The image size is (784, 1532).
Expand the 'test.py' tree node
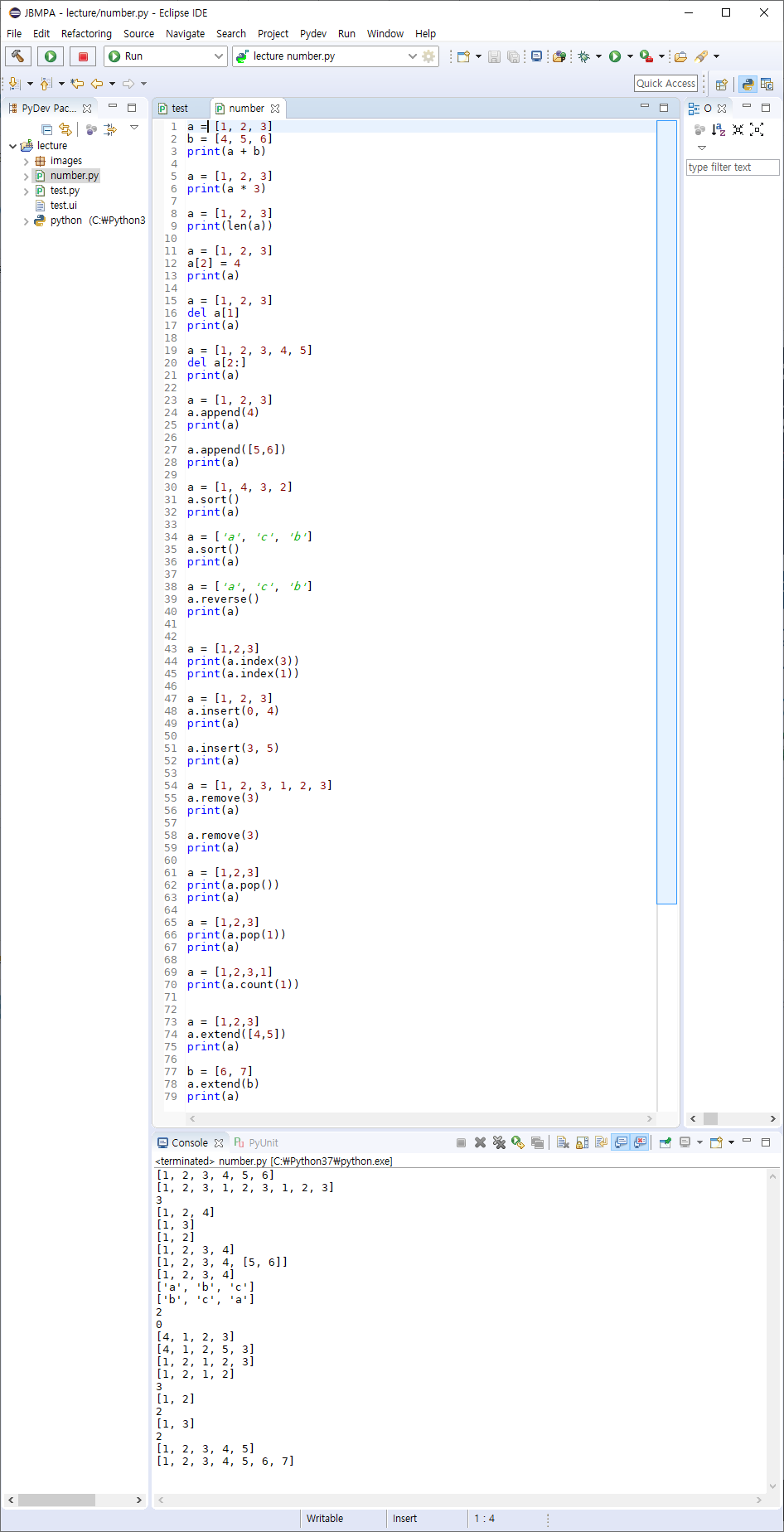point(26,191)
